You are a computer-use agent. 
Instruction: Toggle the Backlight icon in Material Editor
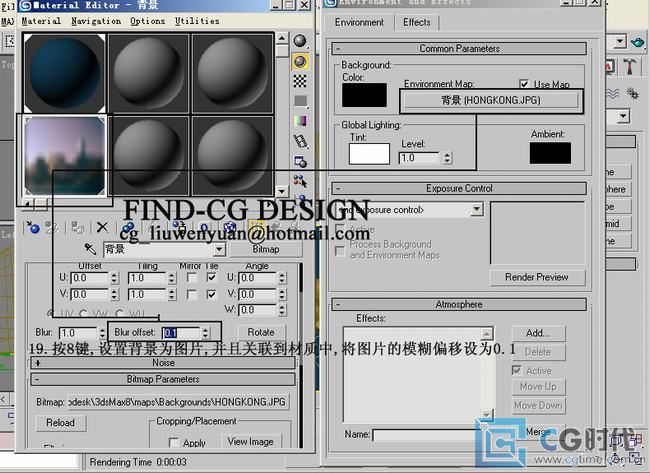click(300, 61)
